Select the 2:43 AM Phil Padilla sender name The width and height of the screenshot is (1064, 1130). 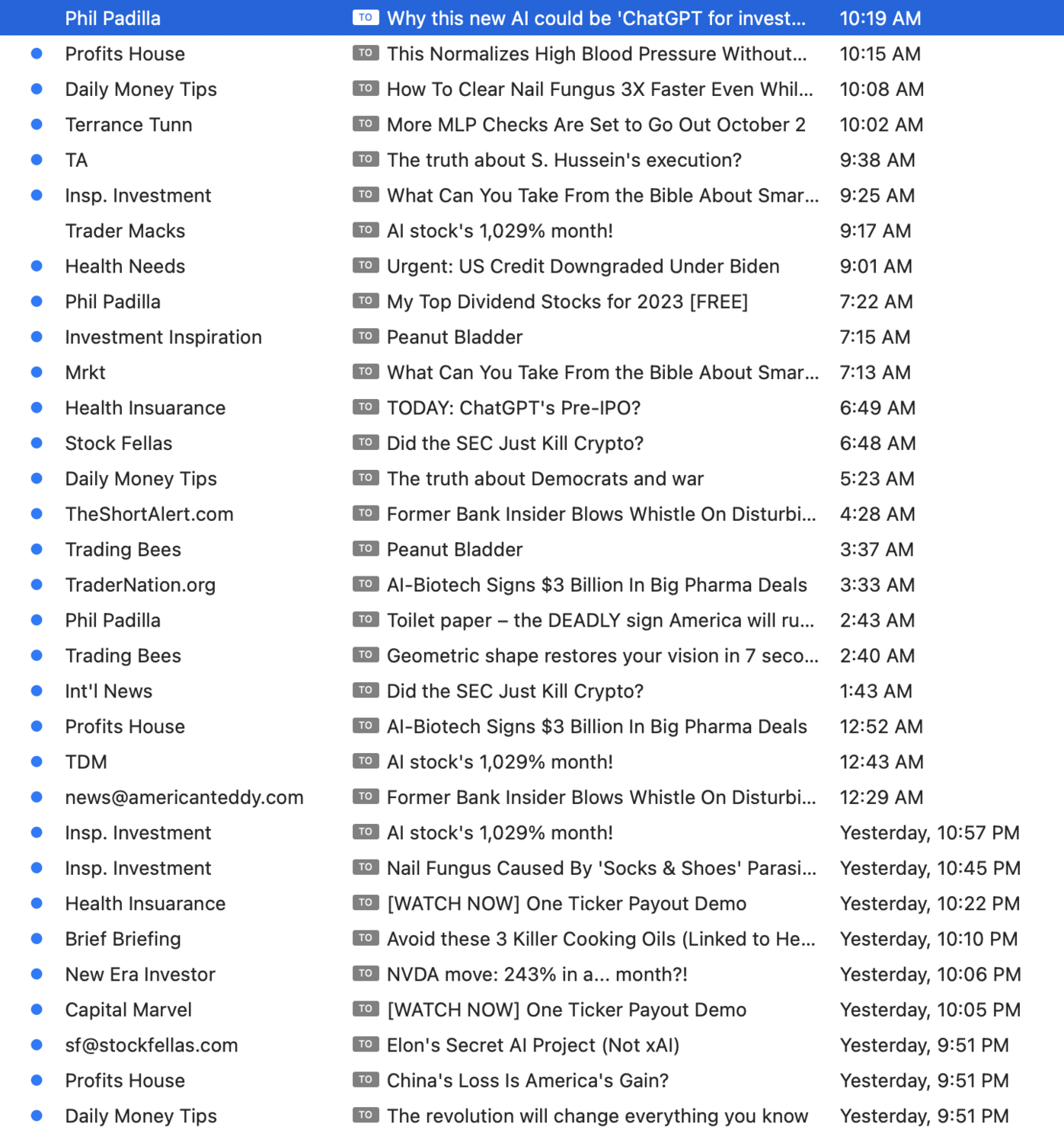pyautogui.click(x=113, y=621)
